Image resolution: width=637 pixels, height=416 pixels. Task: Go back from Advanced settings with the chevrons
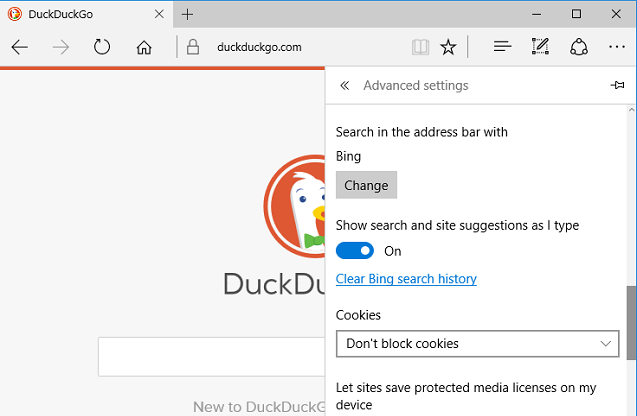[344, 85]
